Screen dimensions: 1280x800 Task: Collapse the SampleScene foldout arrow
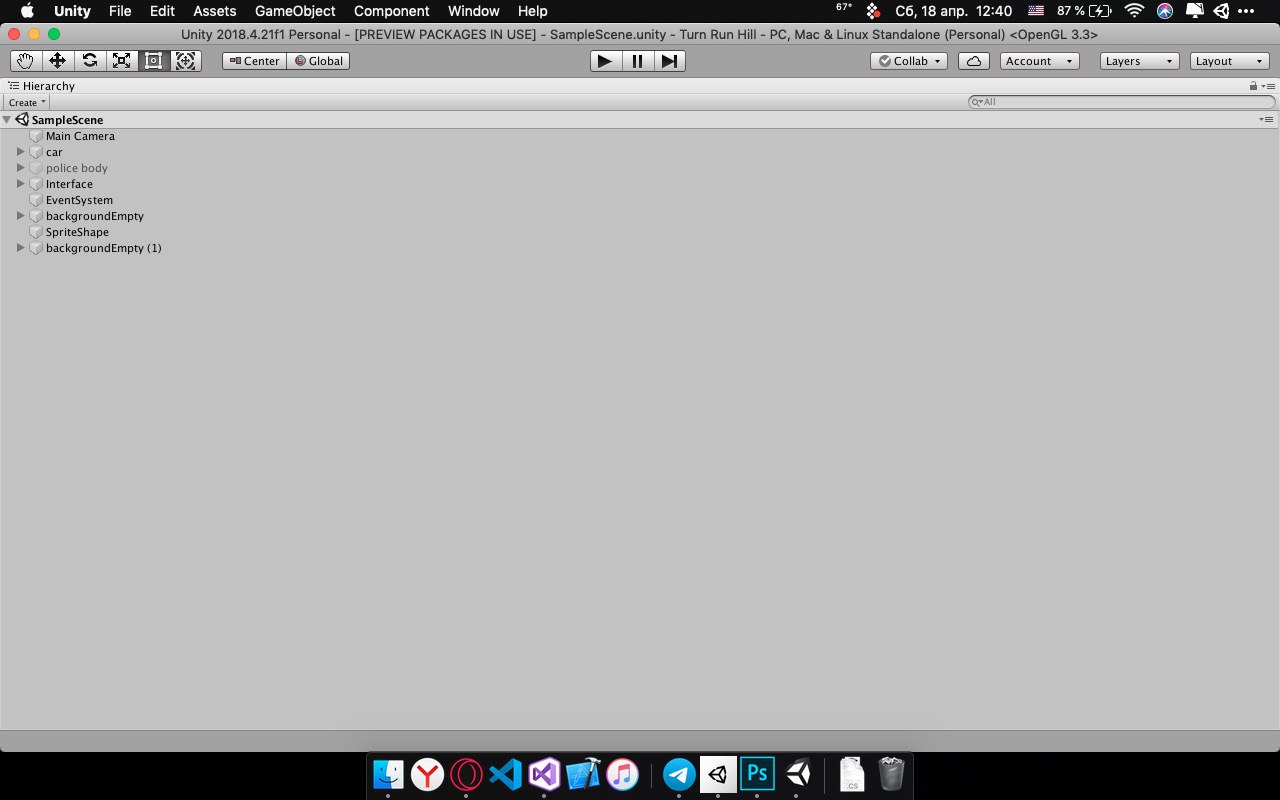click(x=7, y=120)
